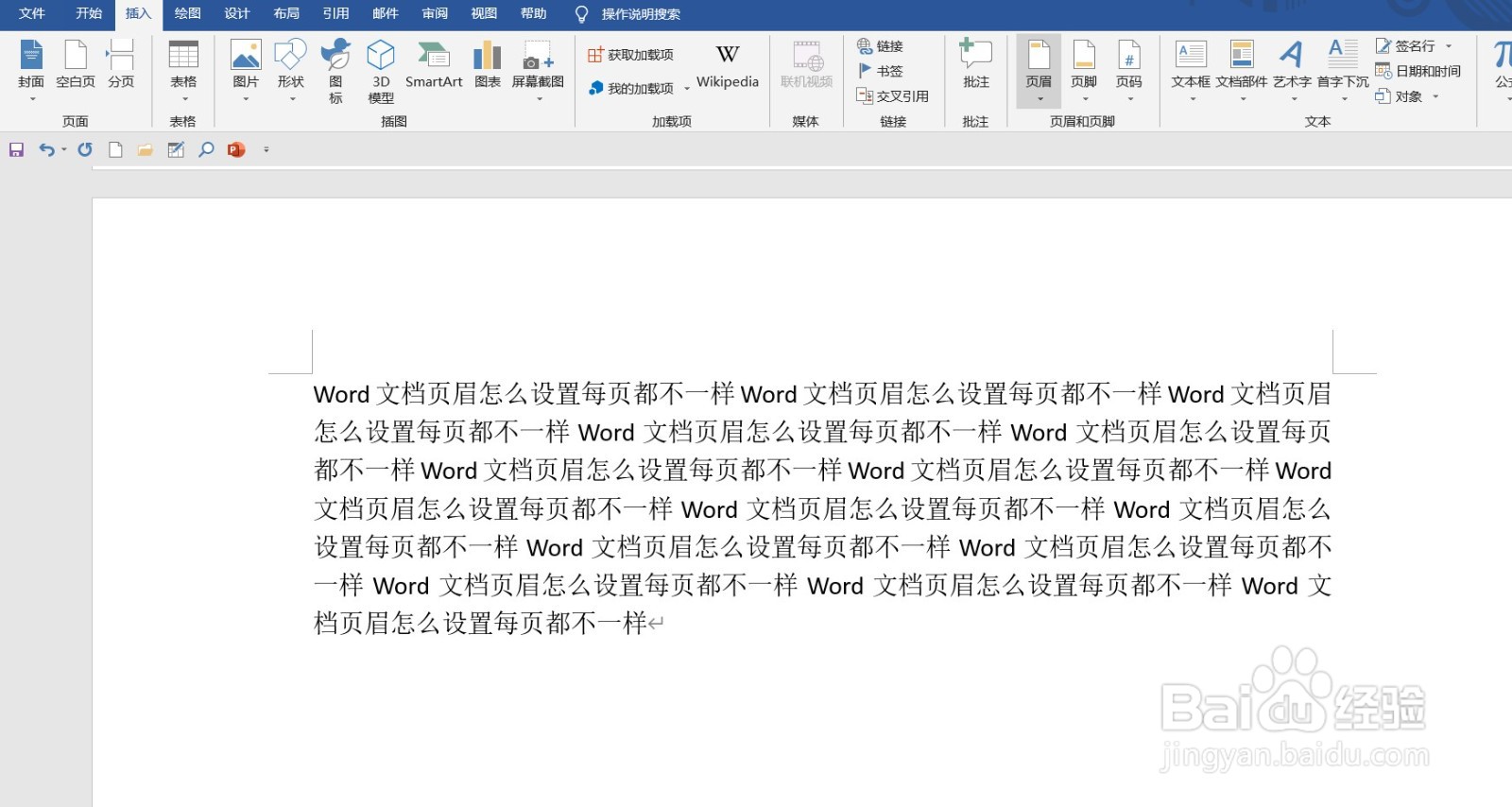This screenshot has height=807, width=1512.
Task: Open Quick Parts (文档部件)
Action: tap(1242, 70)
